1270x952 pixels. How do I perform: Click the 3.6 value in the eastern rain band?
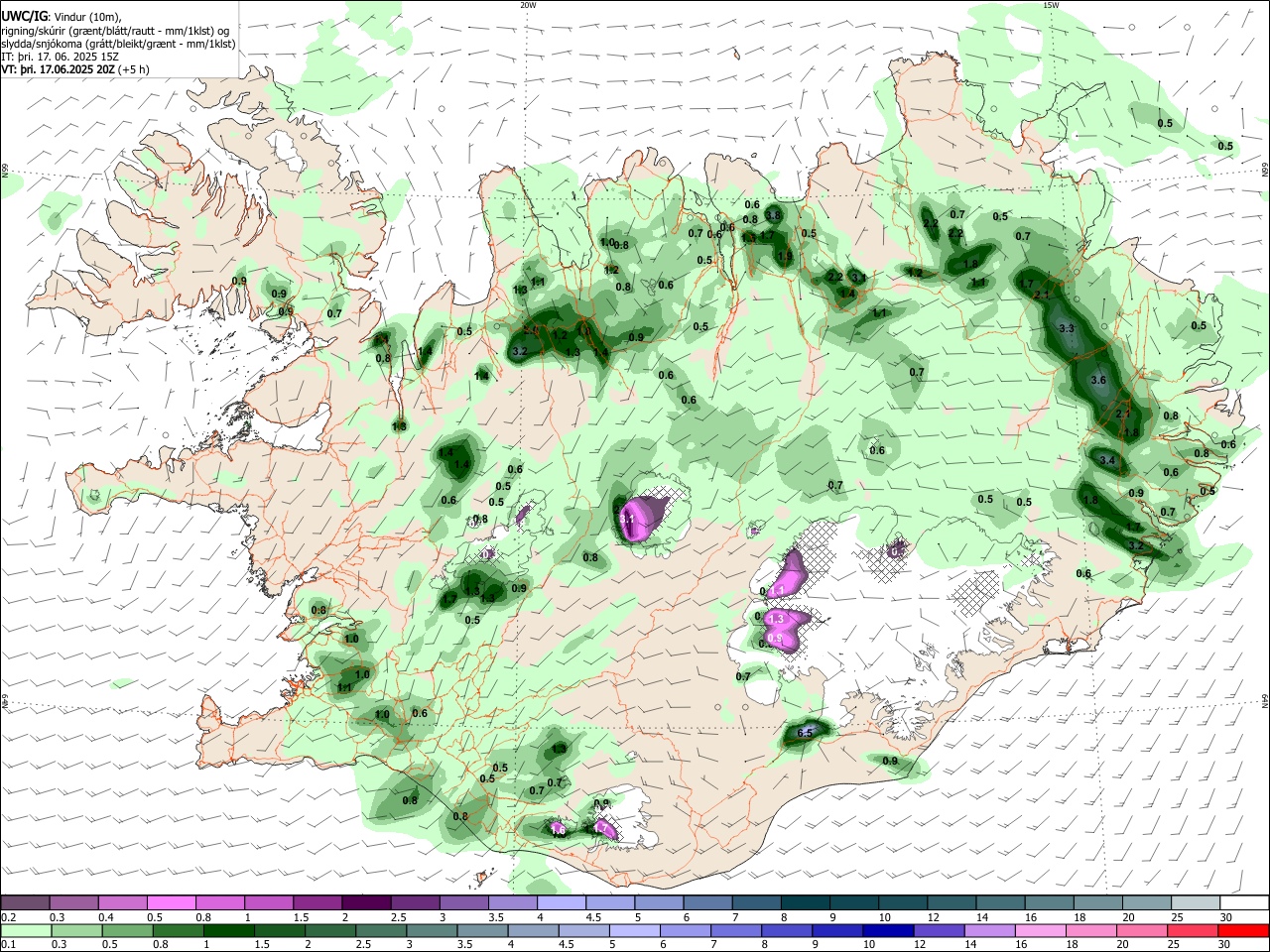1097,381
